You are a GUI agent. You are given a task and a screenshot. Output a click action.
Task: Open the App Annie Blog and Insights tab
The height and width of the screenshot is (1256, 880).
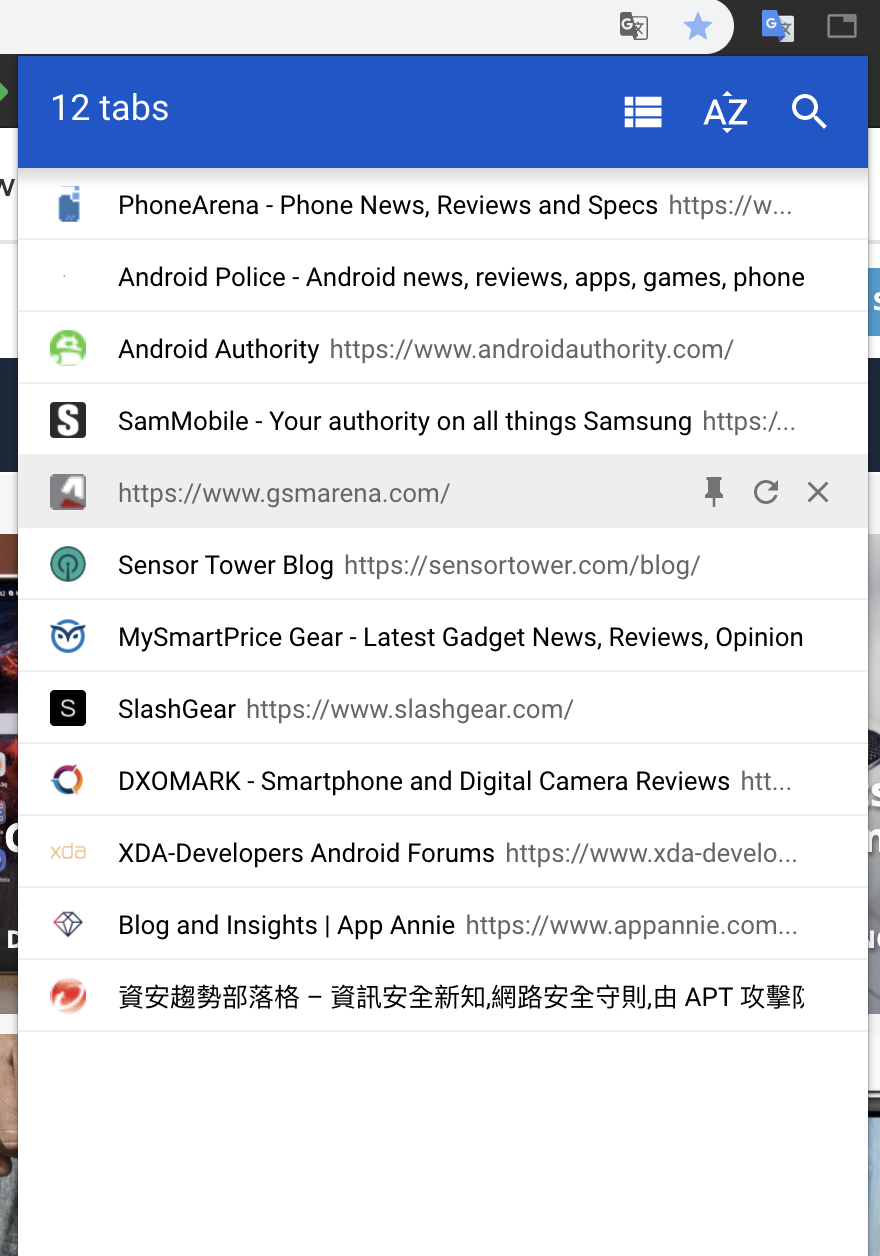(300, 924)
